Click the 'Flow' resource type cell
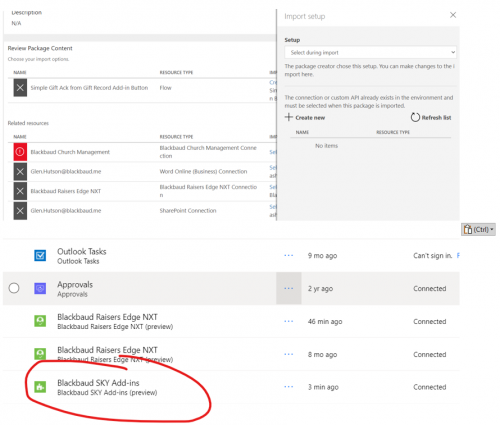The image size is (500, 425). pos(165,88)
